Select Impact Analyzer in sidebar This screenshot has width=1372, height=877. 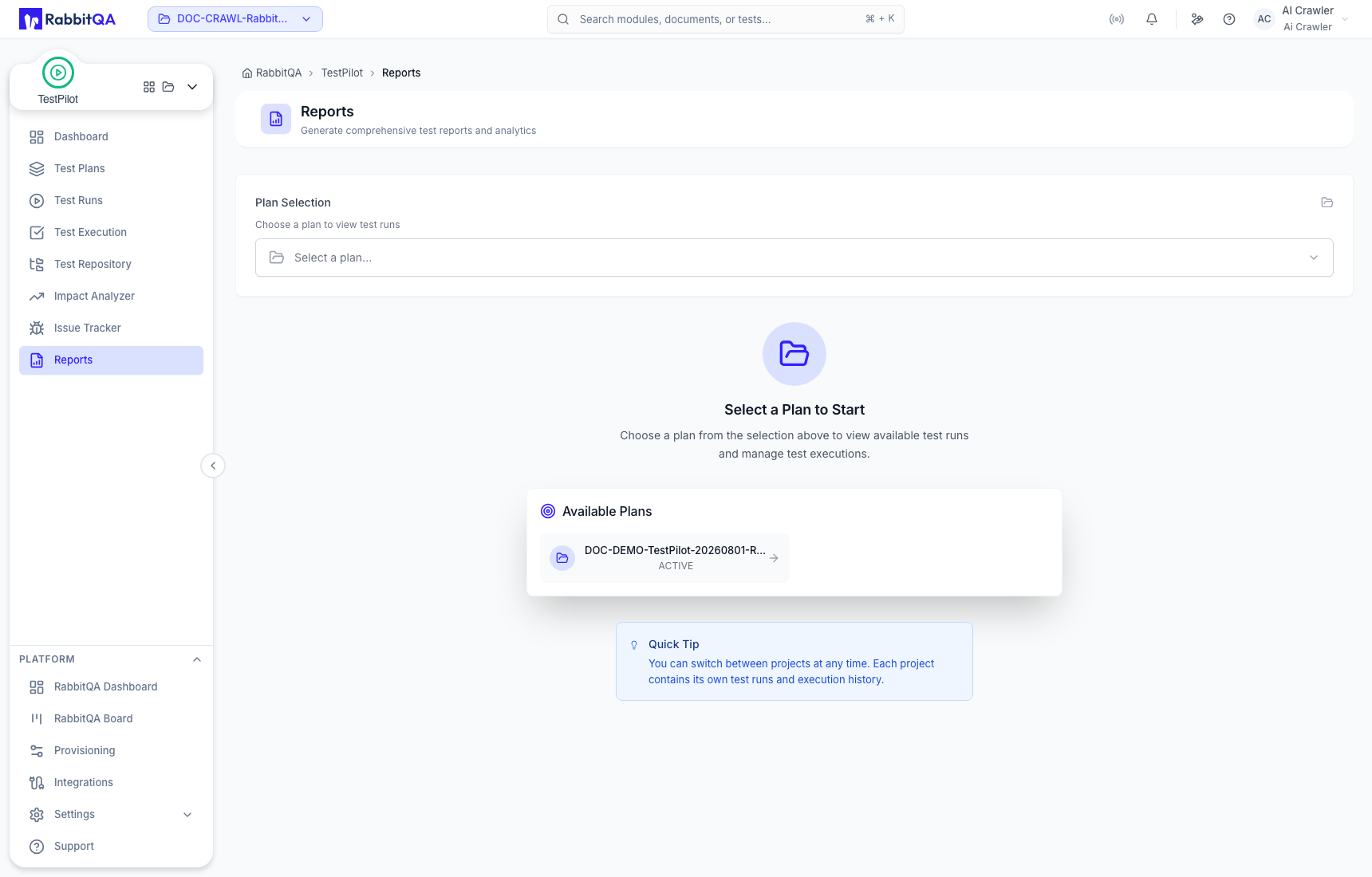point(111,297)
